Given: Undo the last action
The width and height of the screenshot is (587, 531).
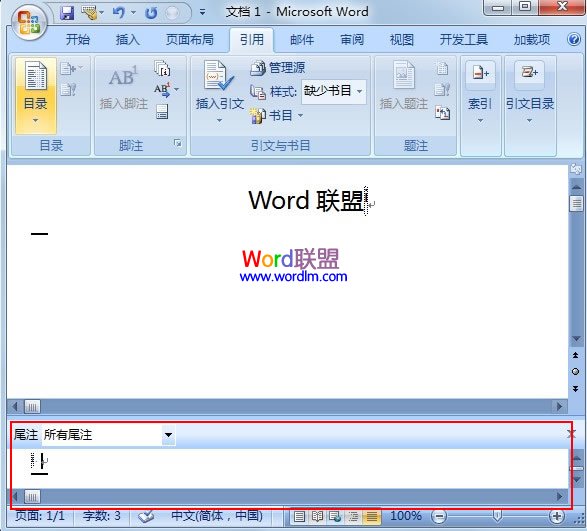Looking at the screenshot, I should [x=118, y=13].
